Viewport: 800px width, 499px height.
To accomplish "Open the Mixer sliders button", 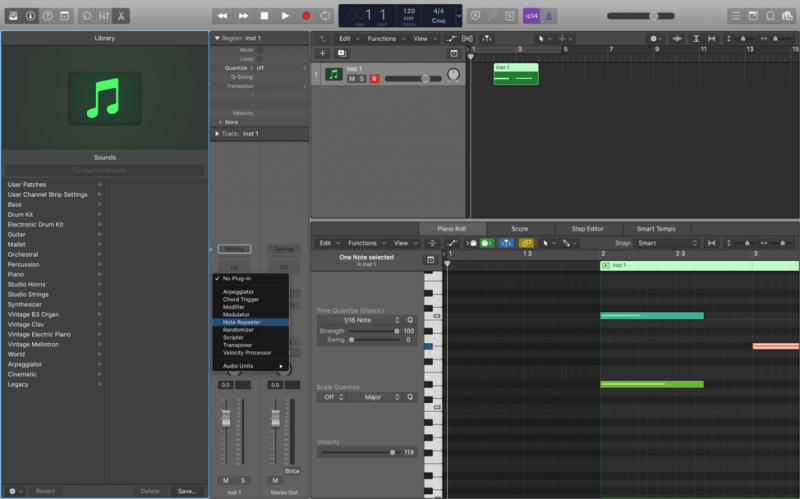I will 104,16.
